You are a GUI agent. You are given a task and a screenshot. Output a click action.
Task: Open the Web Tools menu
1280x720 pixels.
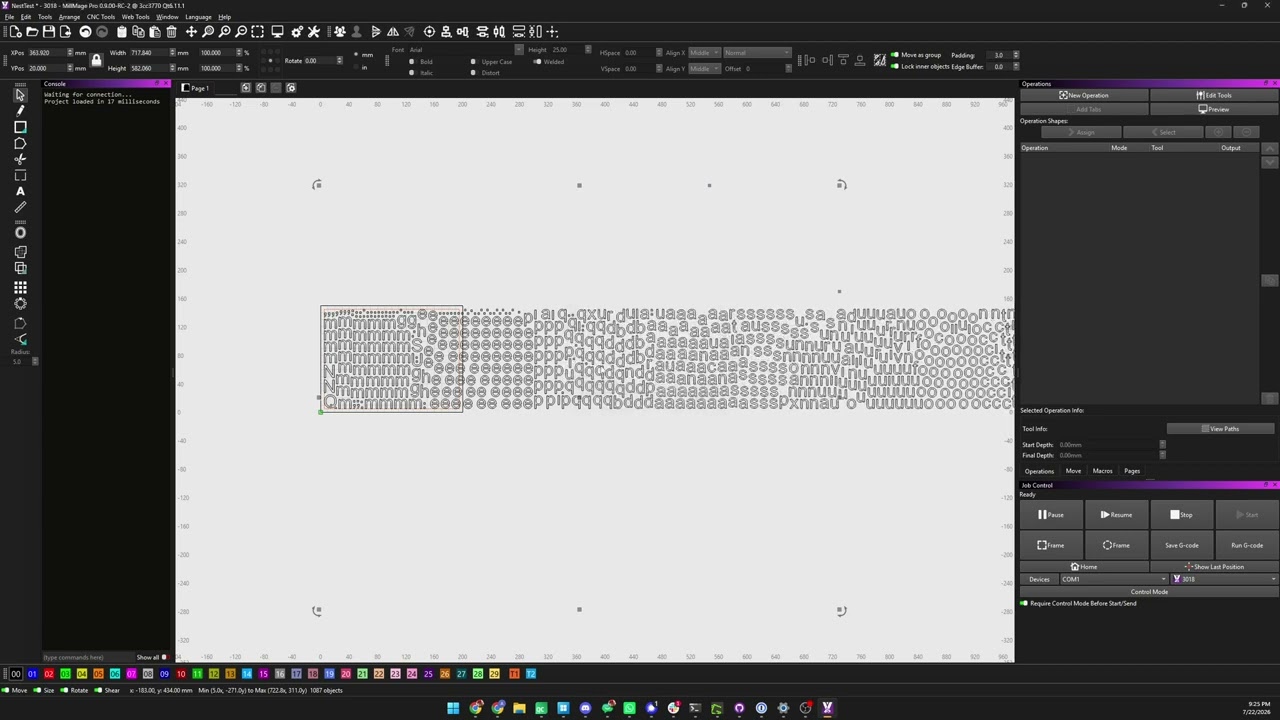[136, 17]
